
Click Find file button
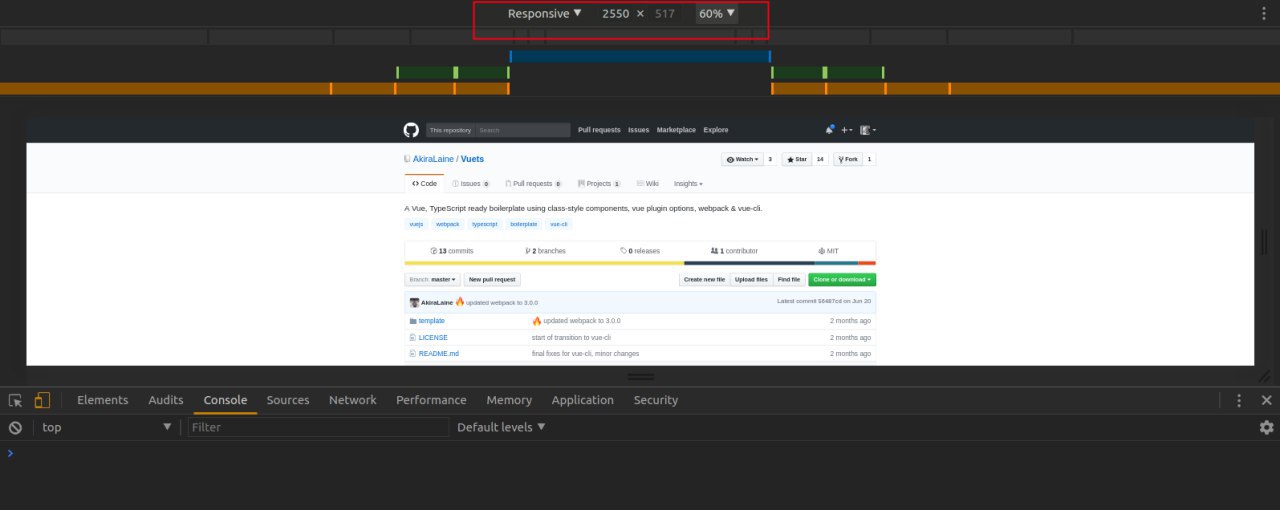pyautogui.click(x=789, y=280)
